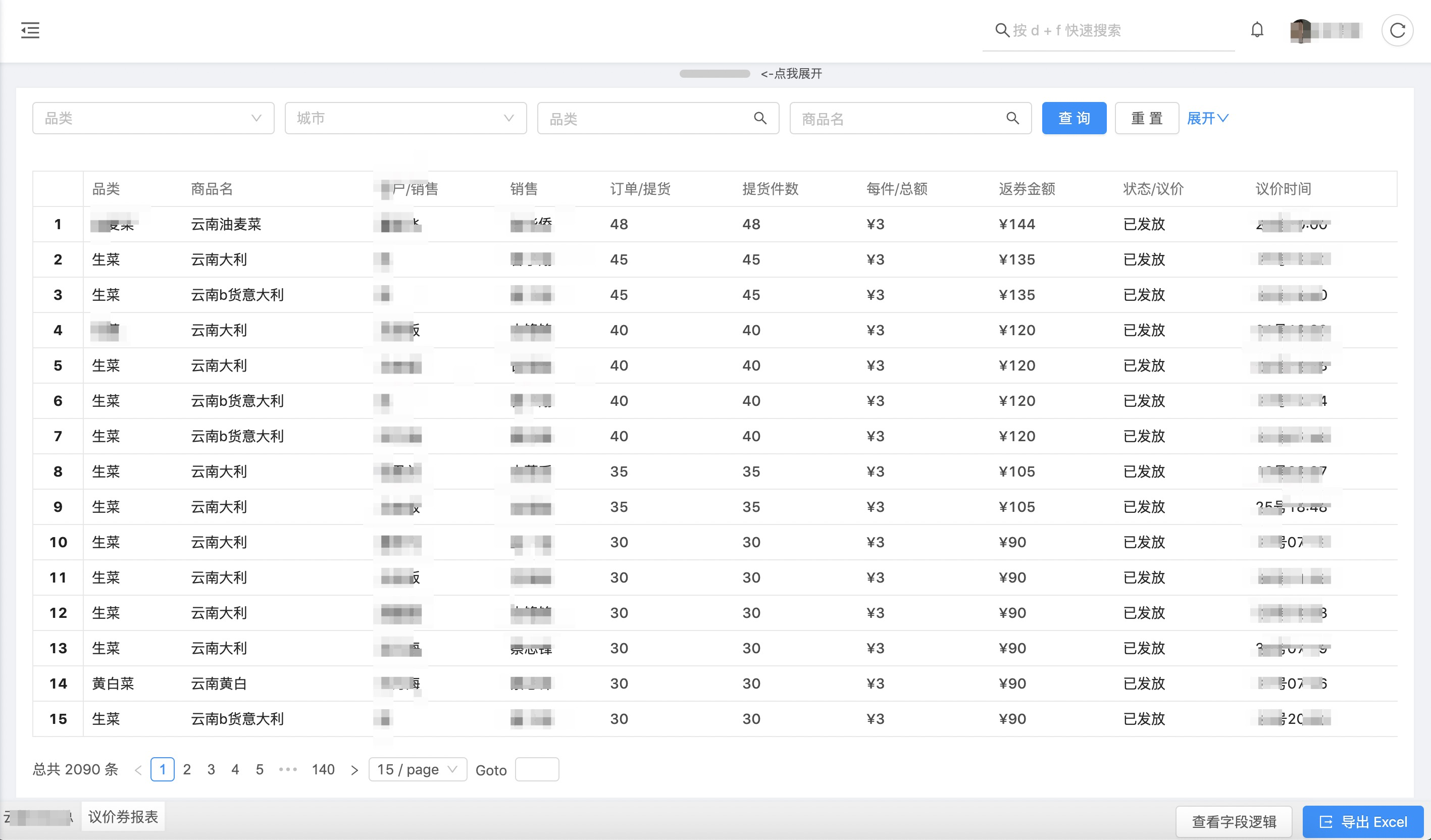Export data with 导出 Excel
The width and height of the screenshot is (1431, 840).
point(1363,822)
